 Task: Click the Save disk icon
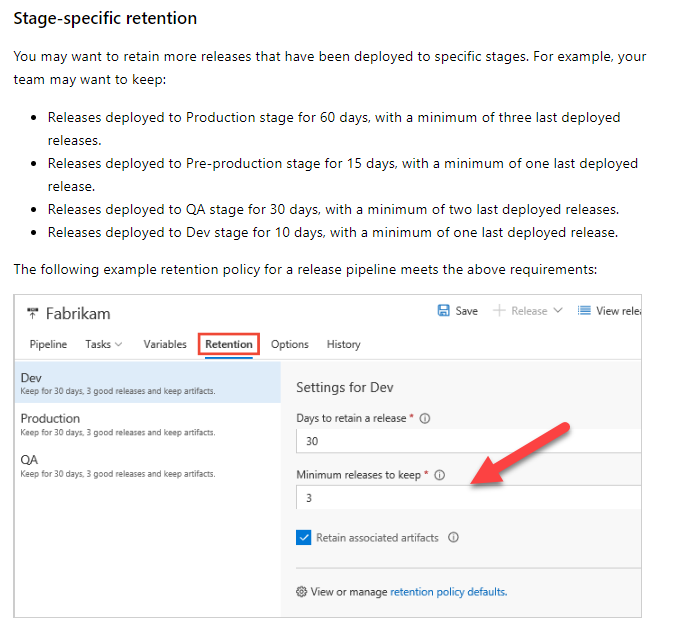click(x=443, y=311)
